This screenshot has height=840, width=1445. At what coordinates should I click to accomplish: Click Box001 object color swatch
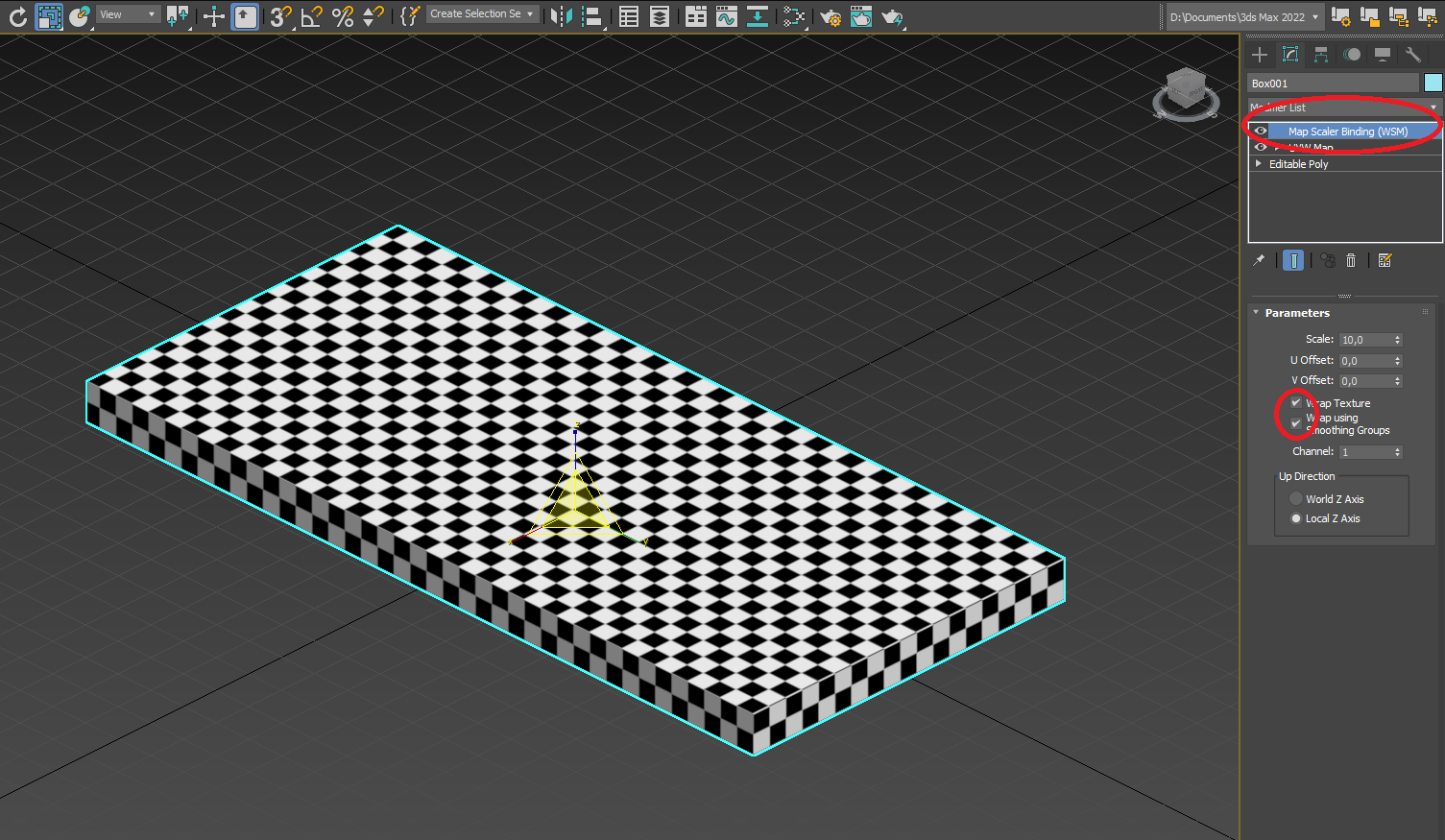[1433, 84]
